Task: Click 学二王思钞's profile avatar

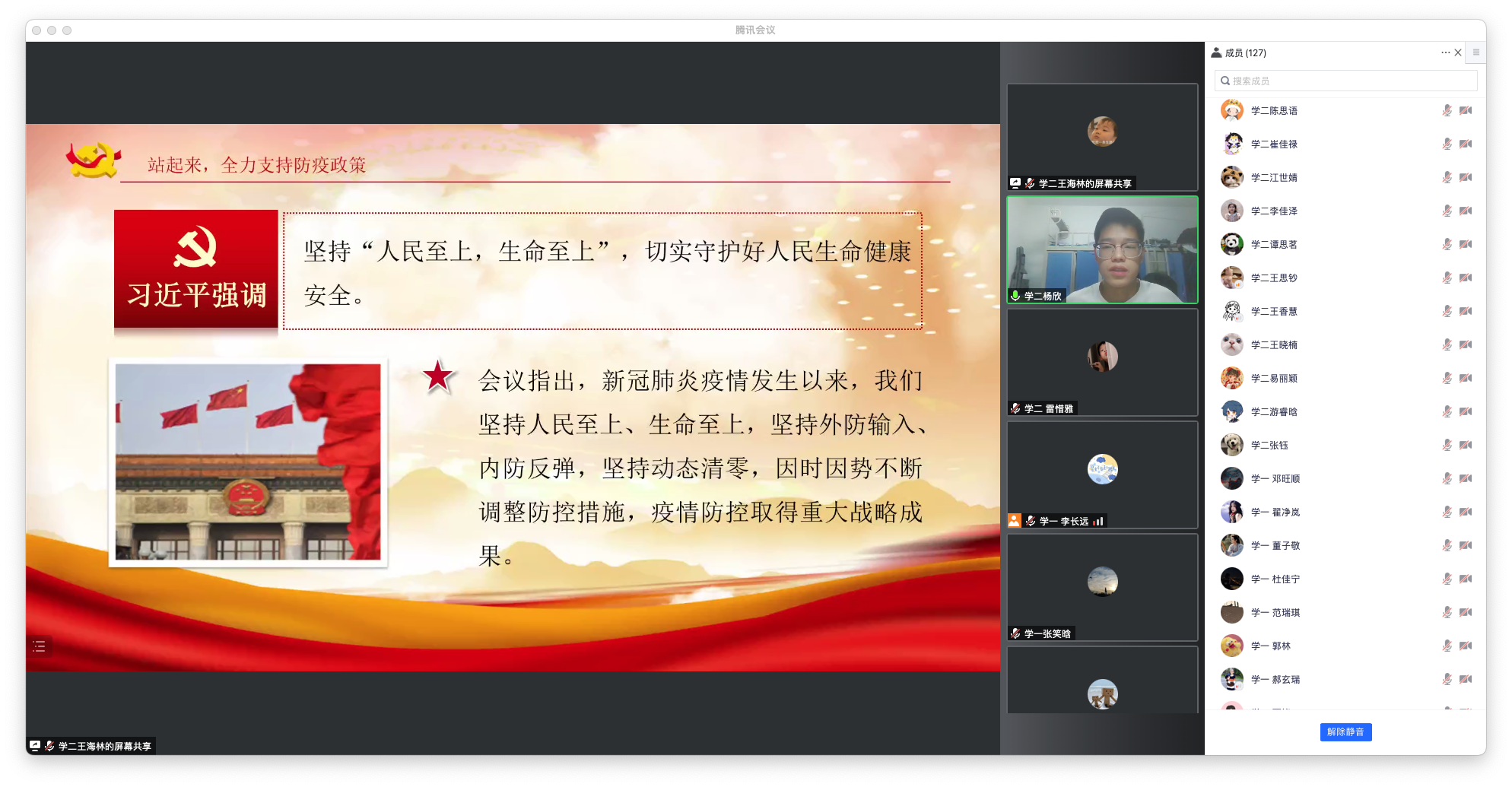Action: [x=1232, y=278]
